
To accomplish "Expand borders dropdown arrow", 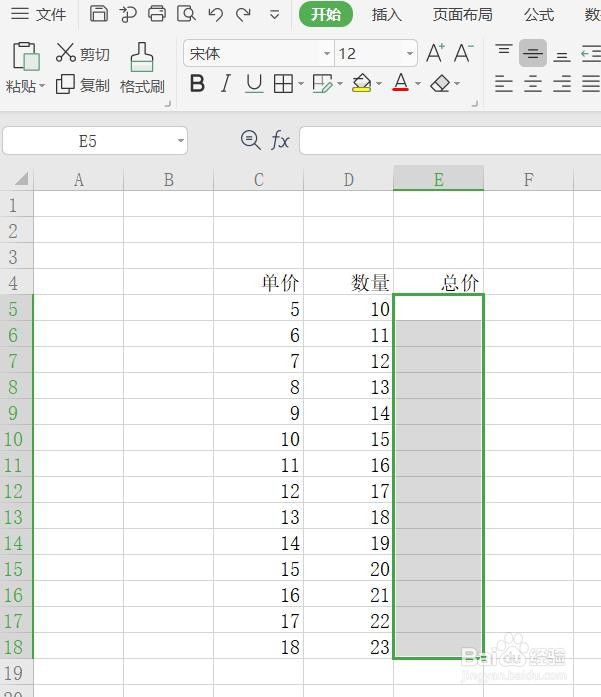I will click(x=301, y=84).
